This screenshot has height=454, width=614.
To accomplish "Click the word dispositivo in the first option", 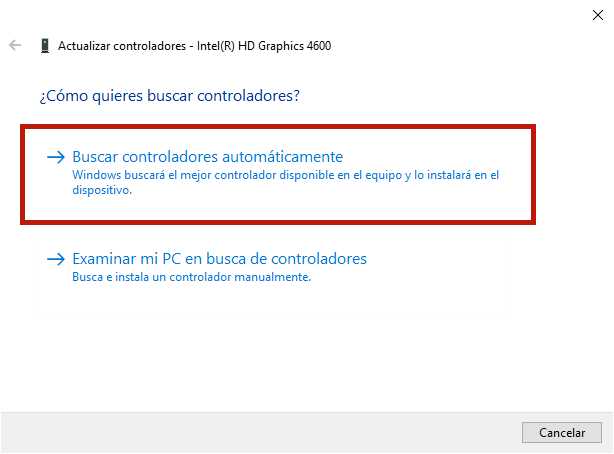I will pyautogui.click(x=102, y=190).
